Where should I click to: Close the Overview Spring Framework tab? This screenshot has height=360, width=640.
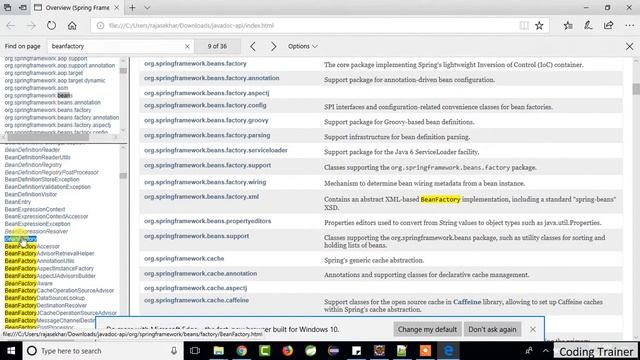coord(117,7)
